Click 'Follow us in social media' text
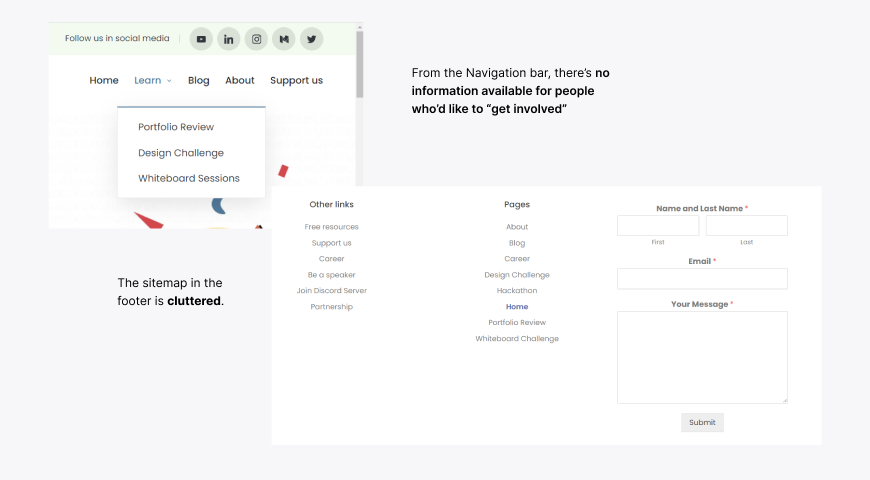 point(117,38)
